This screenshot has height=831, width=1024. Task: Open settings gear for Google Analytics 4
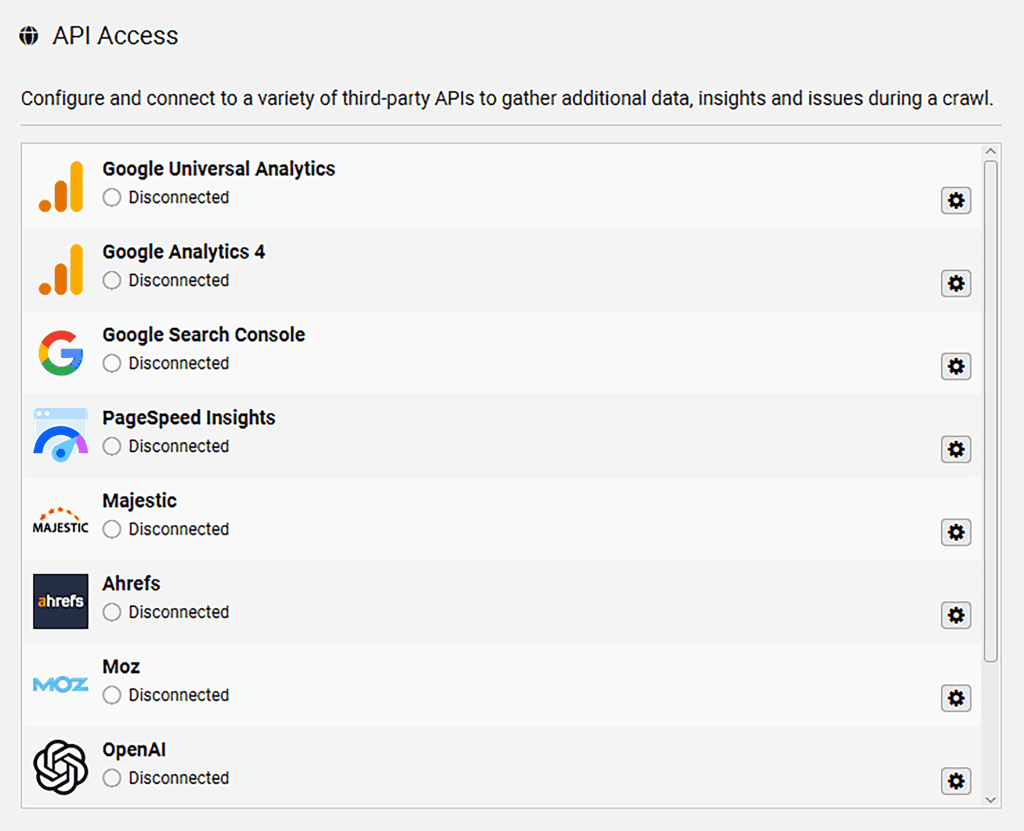[956, 284]
